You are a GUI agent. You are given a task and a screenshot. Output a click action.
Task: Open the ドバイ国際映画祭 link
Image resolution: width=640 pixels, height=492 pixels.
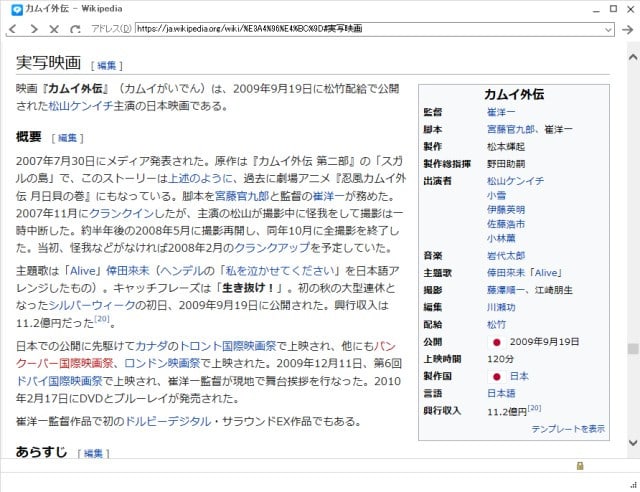59,381
